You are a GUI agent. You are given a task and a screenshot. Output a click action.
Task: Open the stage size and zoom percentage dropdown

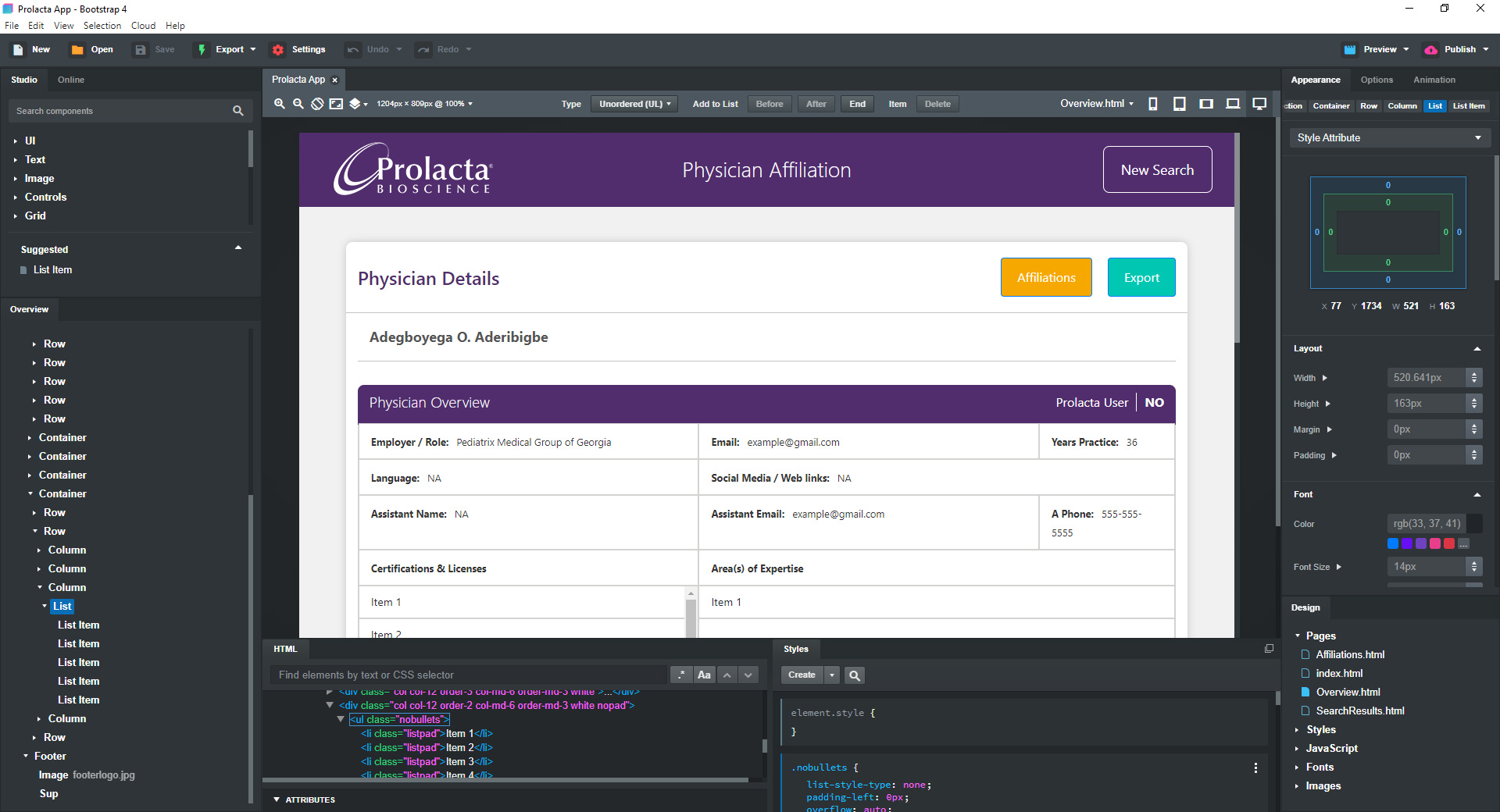[x=424, y=104]
